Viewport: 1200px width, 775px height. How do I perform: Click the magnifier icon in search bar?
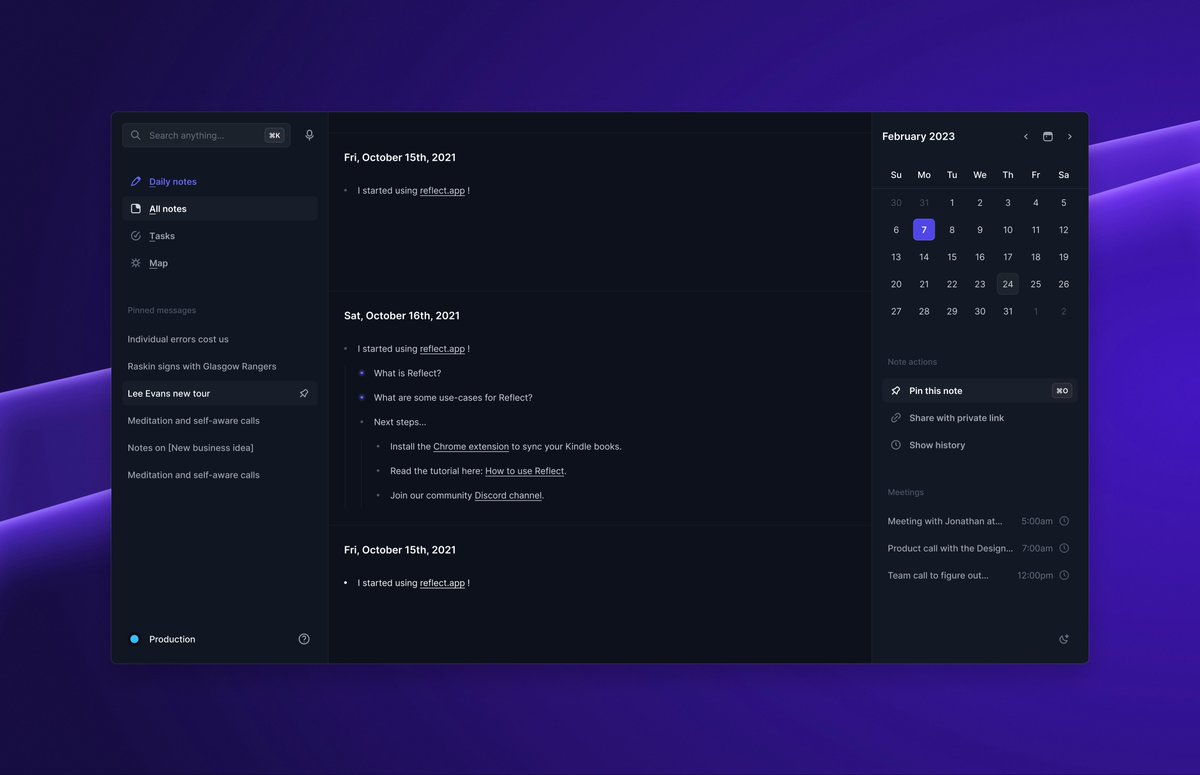(136, 135)
